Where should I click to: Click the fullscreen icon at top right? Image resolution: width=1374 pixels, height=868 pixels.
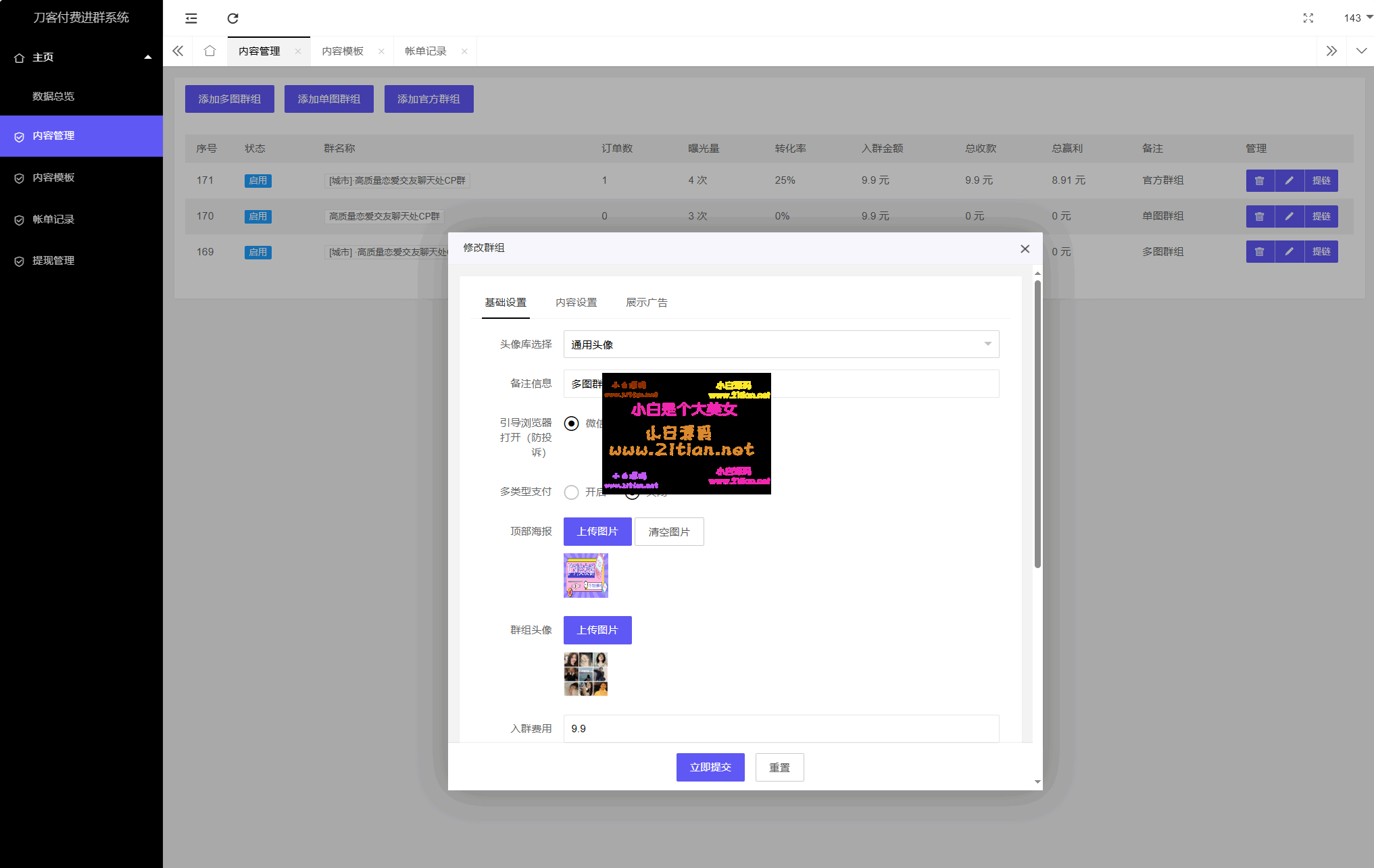pos(1308,18)
